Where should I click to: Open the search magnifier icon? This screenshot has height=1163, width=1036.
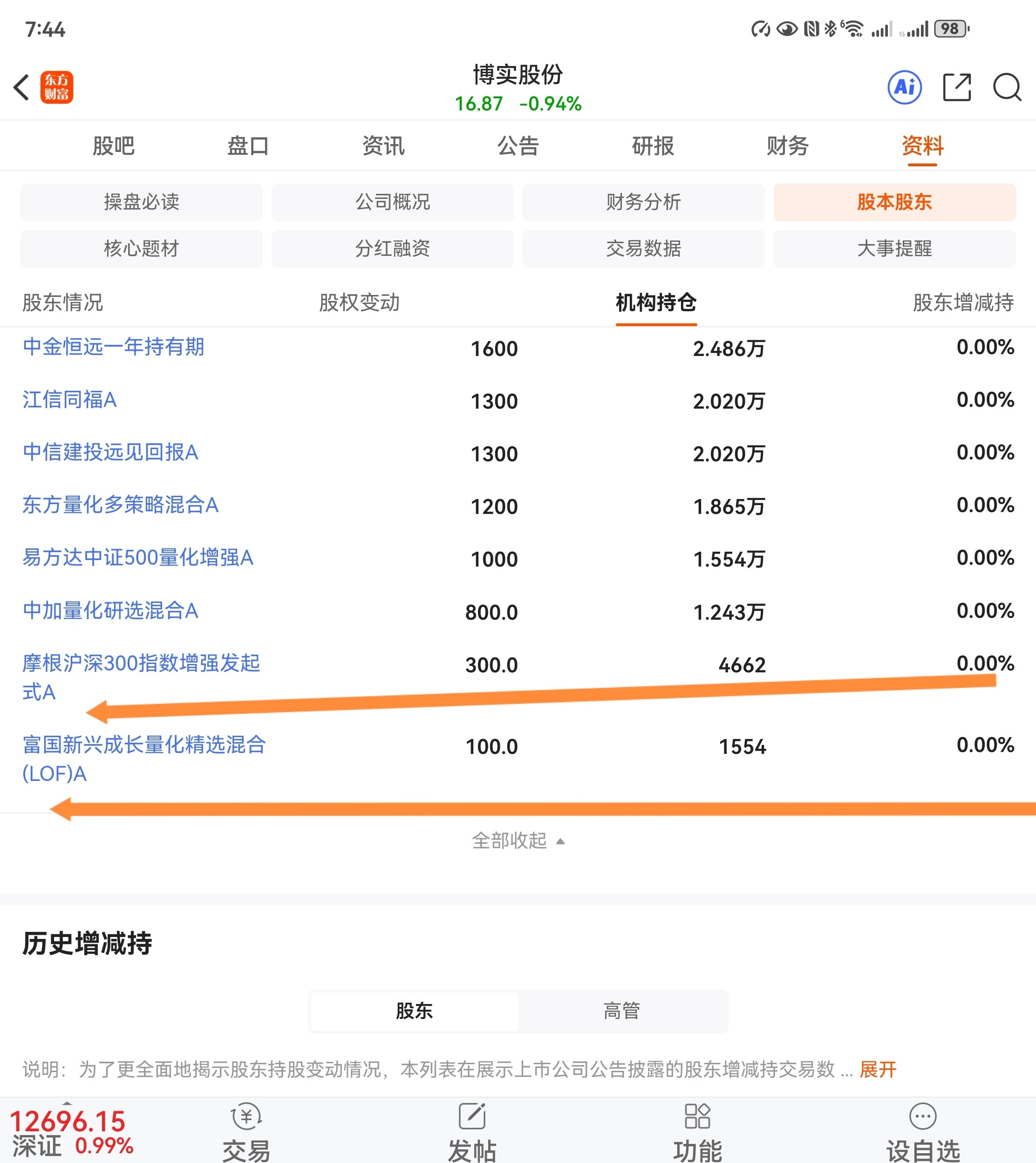tap(1007, 87)
